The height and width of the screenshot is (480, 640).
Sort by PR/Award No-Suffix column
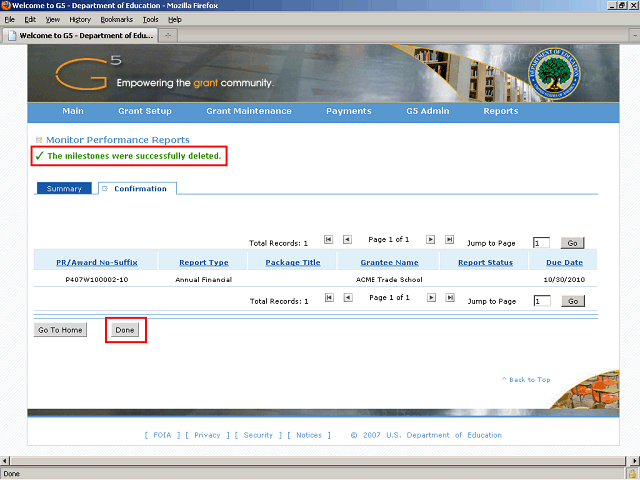(97, 262)
